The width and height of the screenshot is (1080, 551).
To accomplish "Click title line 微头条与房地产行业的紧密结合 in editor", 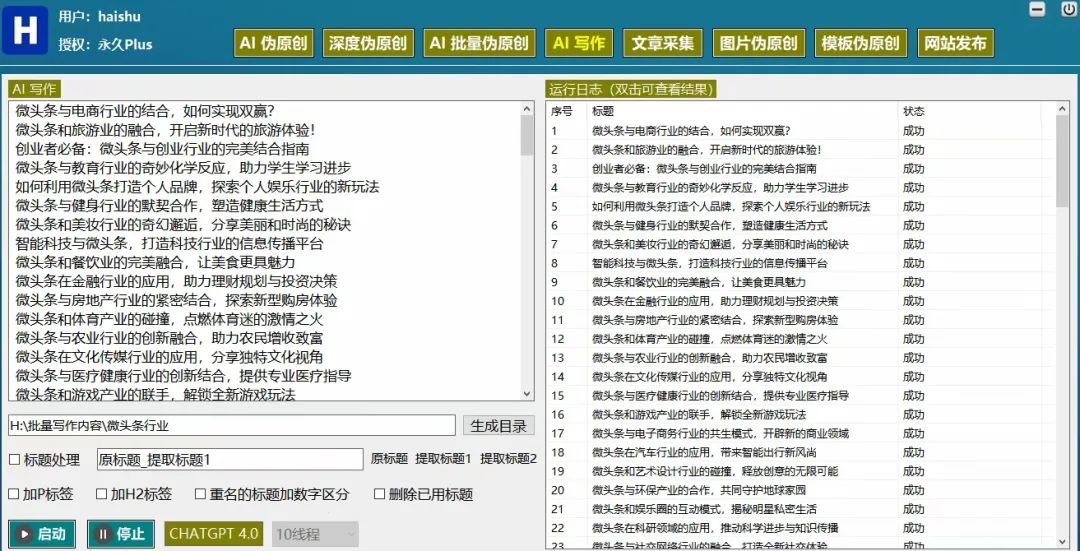I will coord(176,300).
